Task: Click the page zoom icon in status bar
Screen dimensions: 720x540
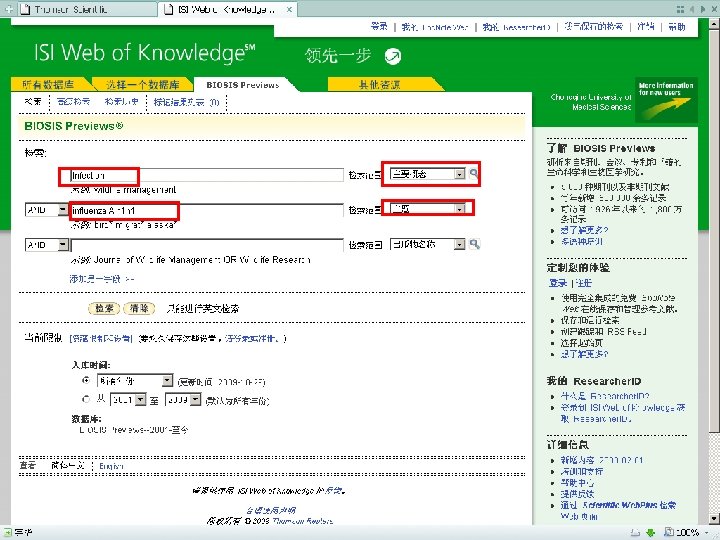Action: 669,533
